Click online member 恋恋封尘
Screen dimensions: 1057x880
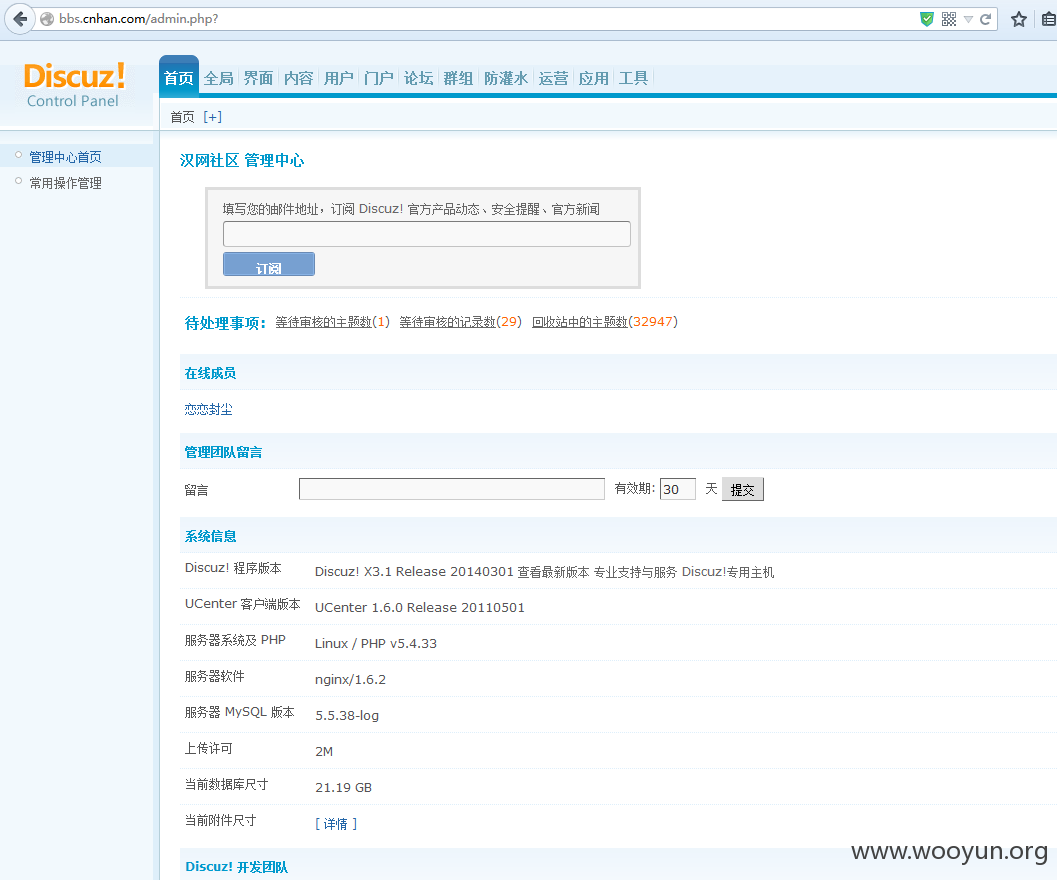pyautogui.click(x=208, y=409)
